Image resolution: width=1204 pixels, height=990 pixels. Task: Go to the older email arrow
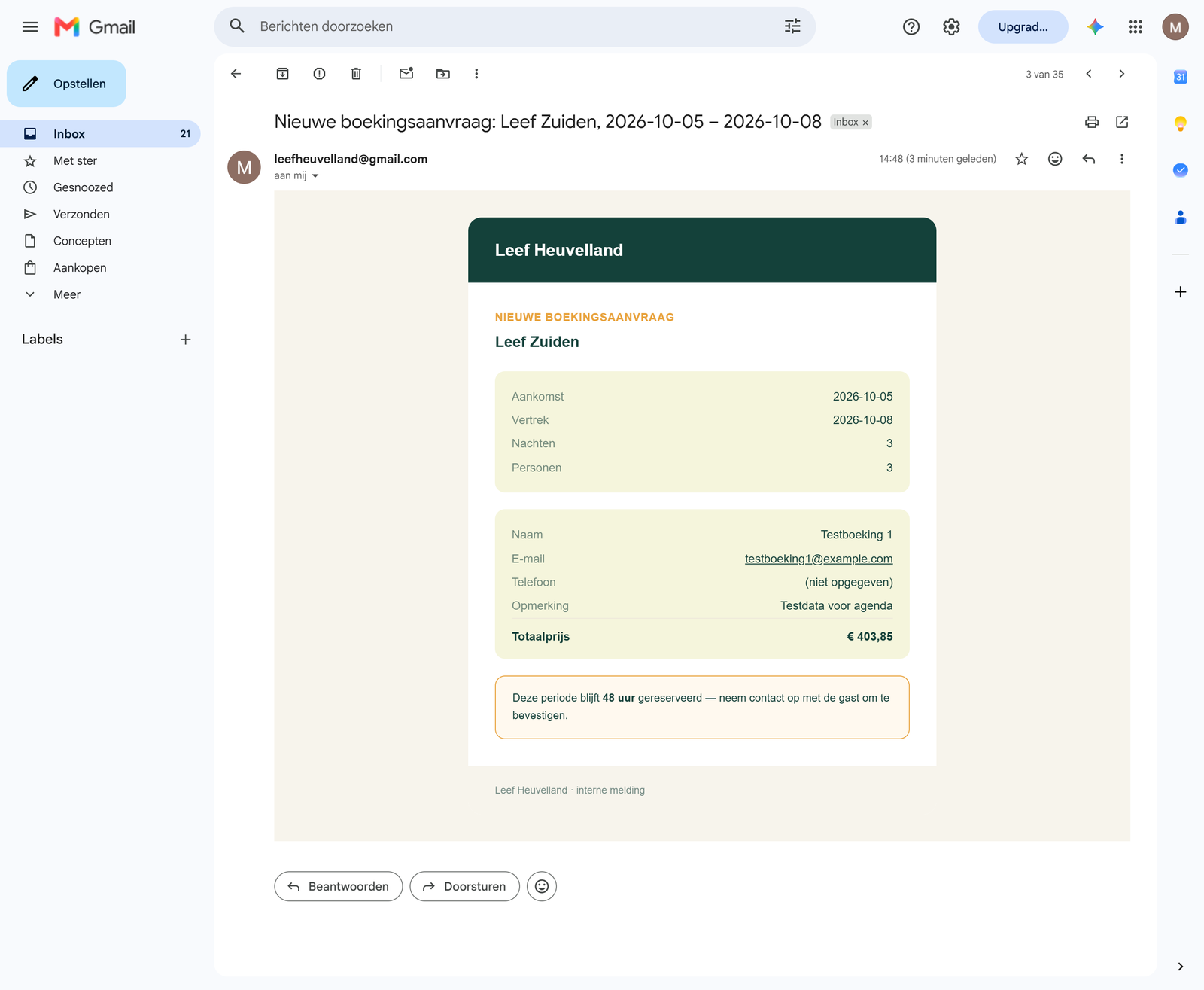(1122, 74)
